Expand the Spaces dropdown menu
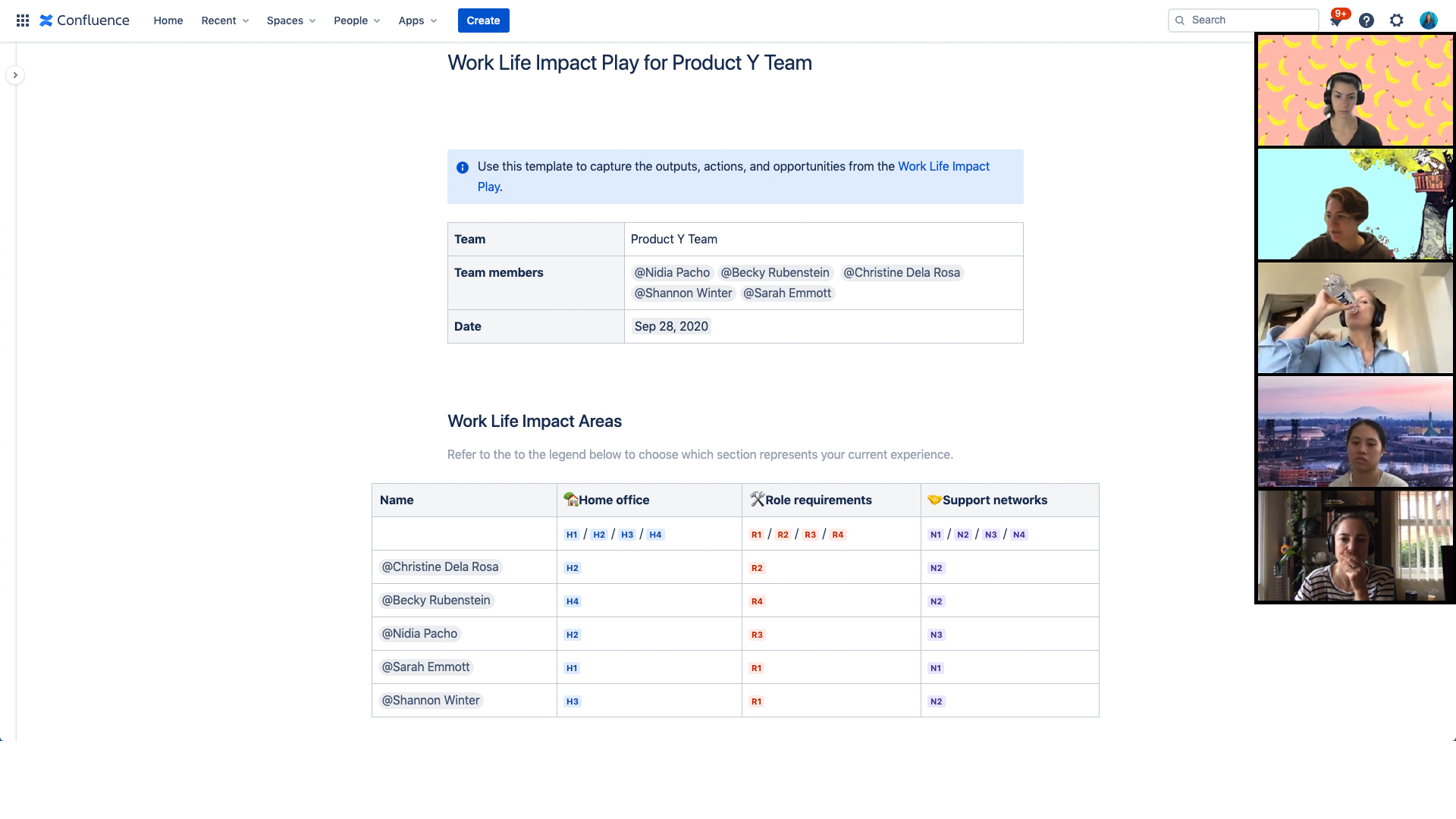The width and height of the screenshot is (1456, 819). (x=290, y=20)
